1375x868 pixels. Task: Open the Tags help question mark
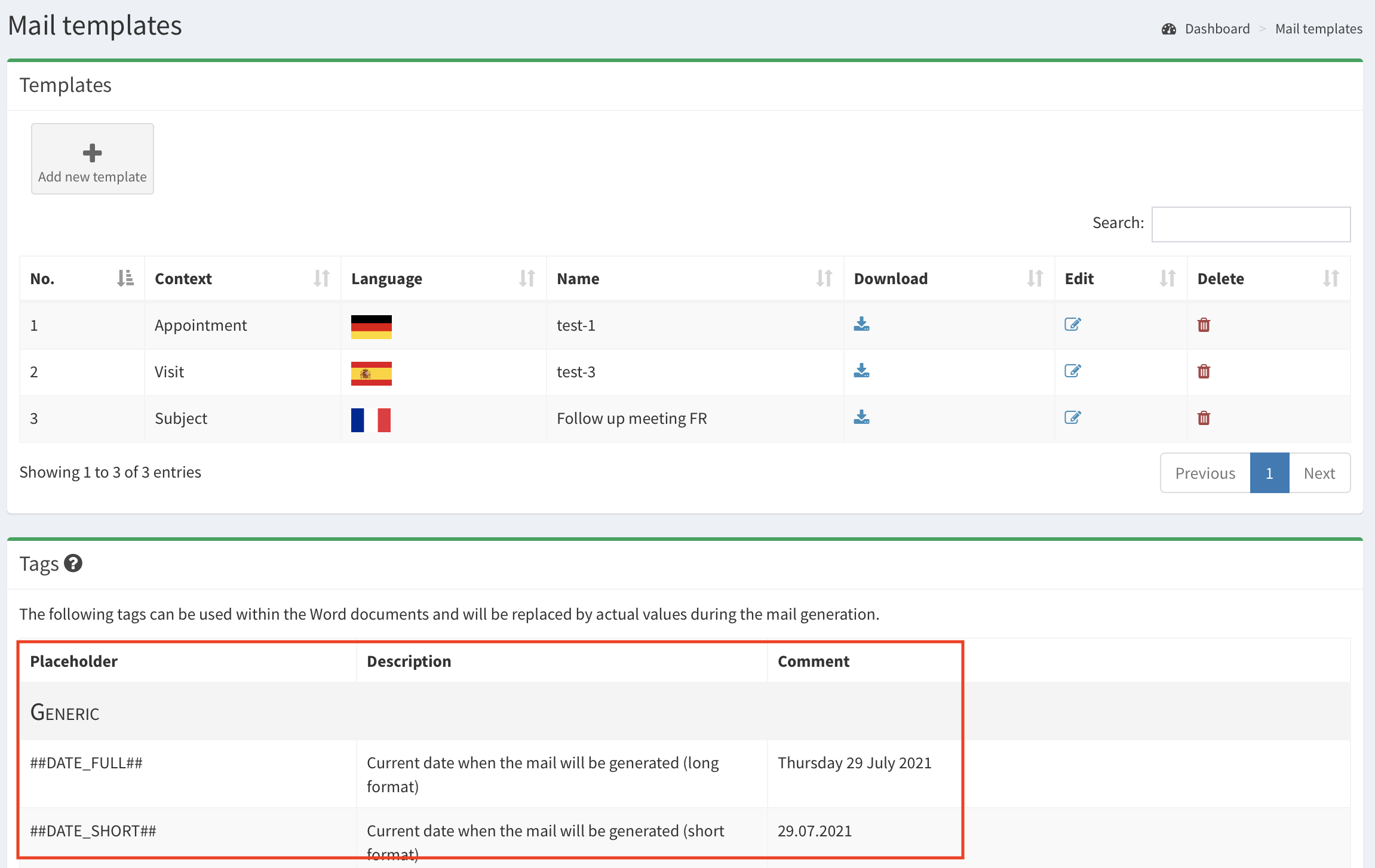pyautogui.click(x=73, y=563)
